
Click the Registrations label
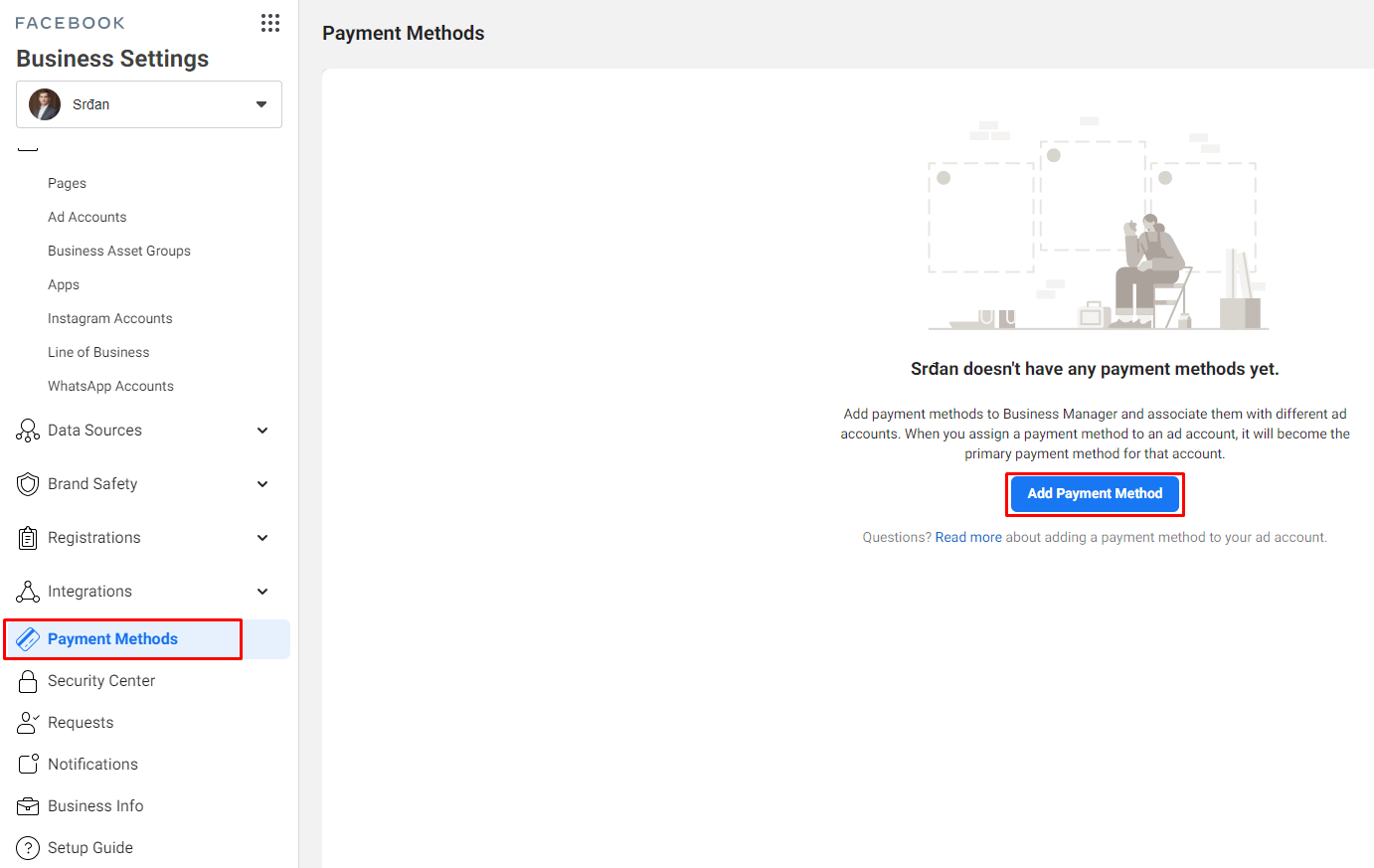click(94, 538)
